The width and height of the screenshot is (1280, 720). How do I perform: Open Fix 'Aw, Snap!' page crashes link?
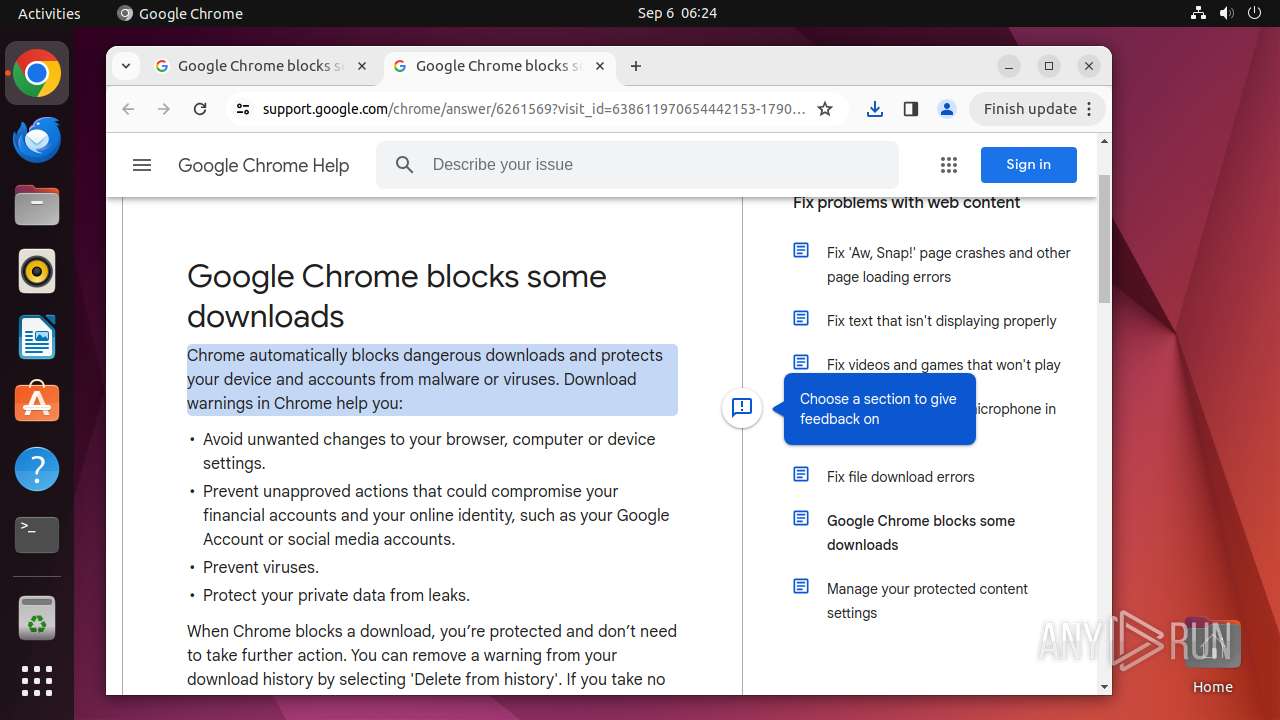[x=948, y=265]
